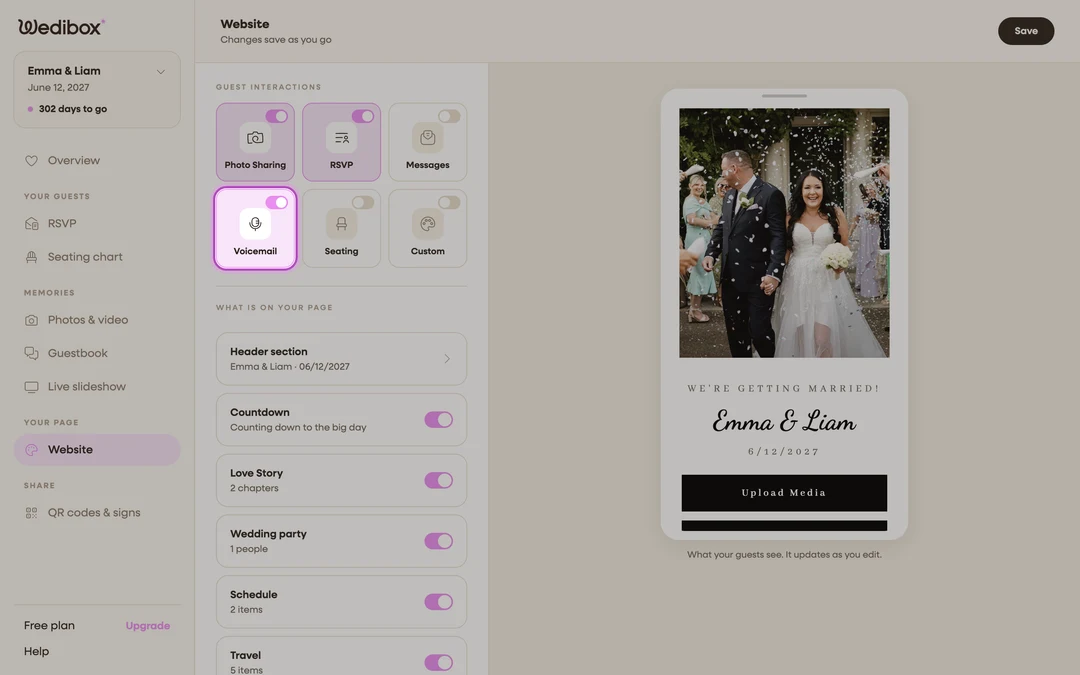The height and width of the screenshot is (675, 1080).
Task: Click the phone preview top handle bar
Action: [x=784, y=96]
